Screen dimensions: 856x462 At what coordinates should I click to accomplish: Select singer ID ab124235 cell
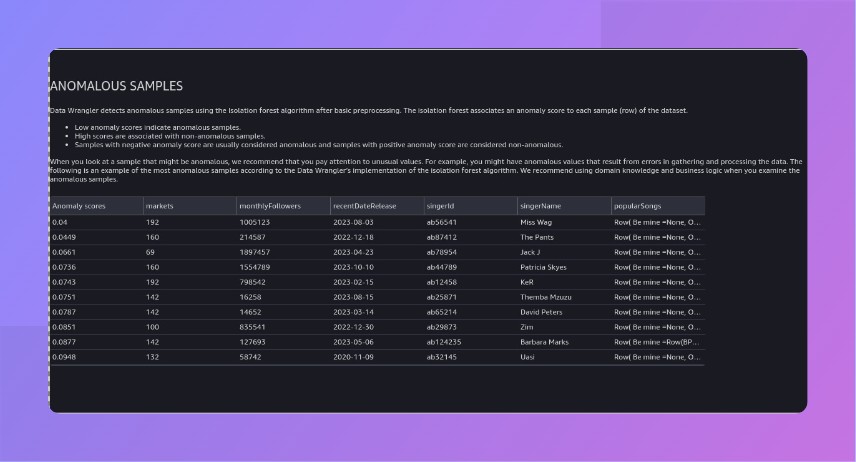tap(444, 342)
